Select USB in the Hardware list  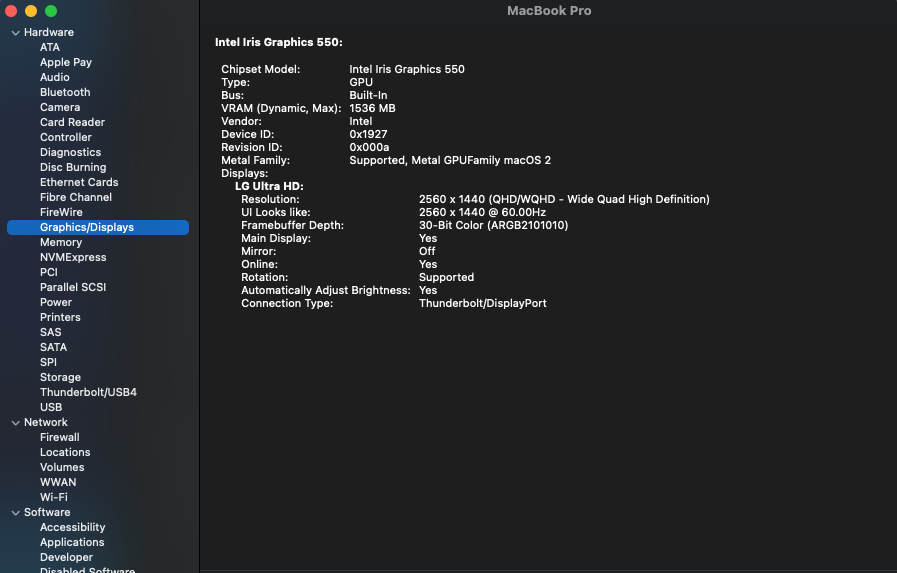tap(51, 407)
